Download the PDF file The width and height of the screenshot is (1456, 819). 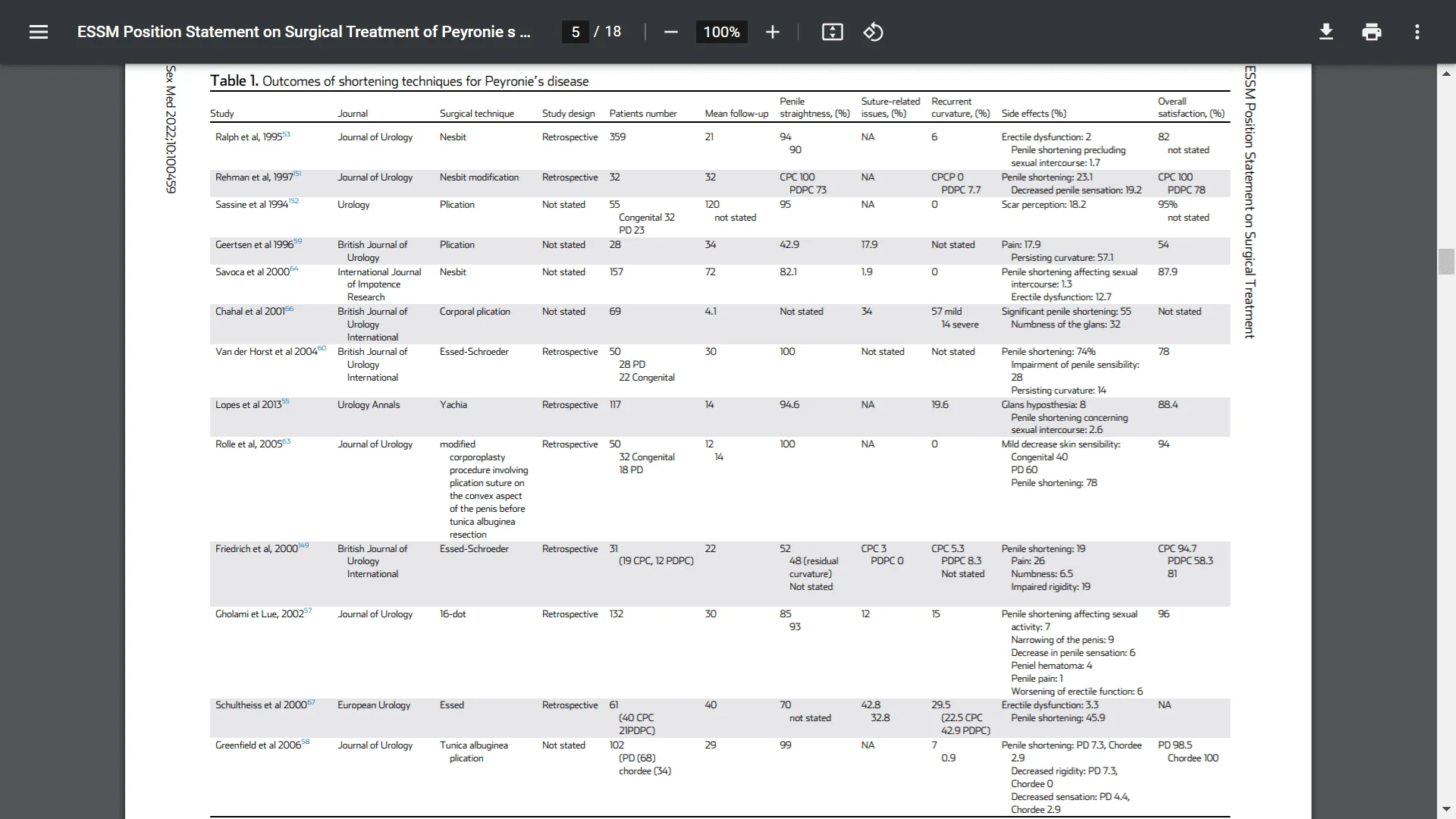(1326, 32)
